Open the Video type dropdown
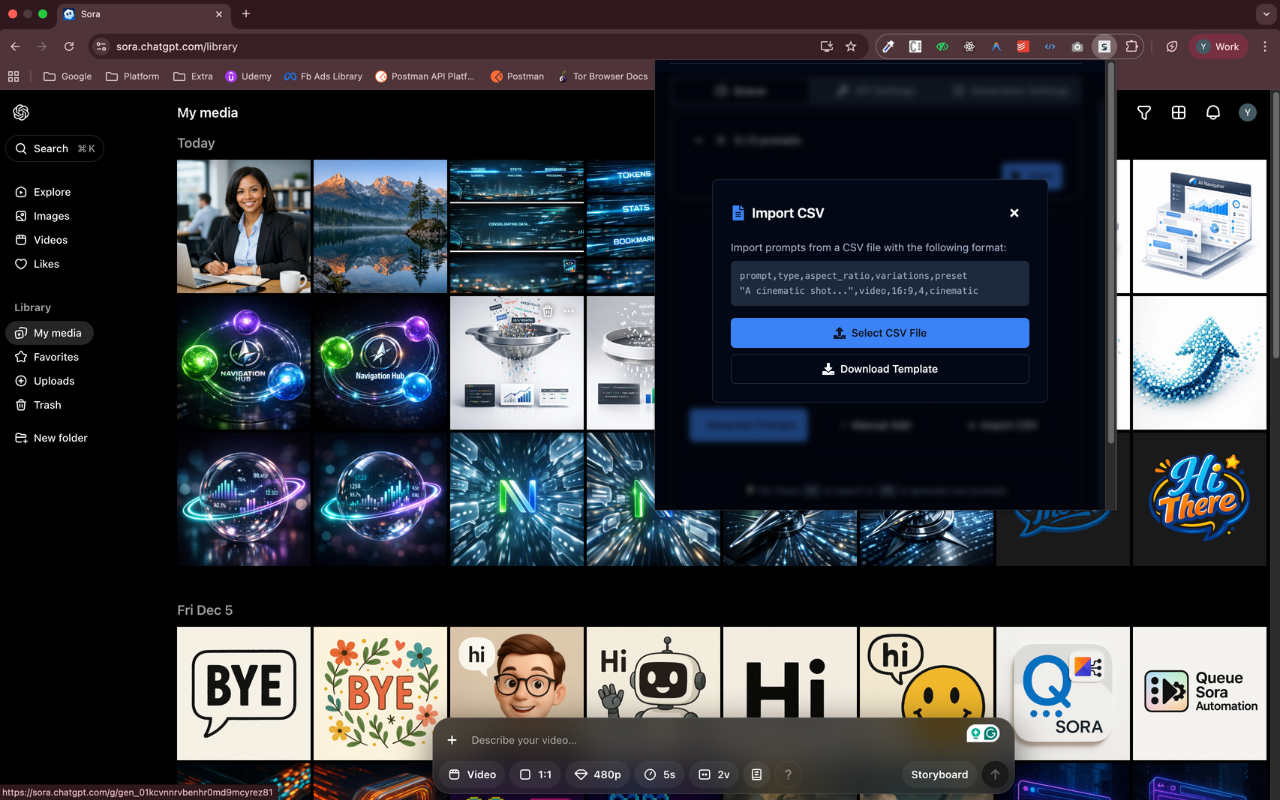This screenshot has height=800, width=1280. coord(472,775)
